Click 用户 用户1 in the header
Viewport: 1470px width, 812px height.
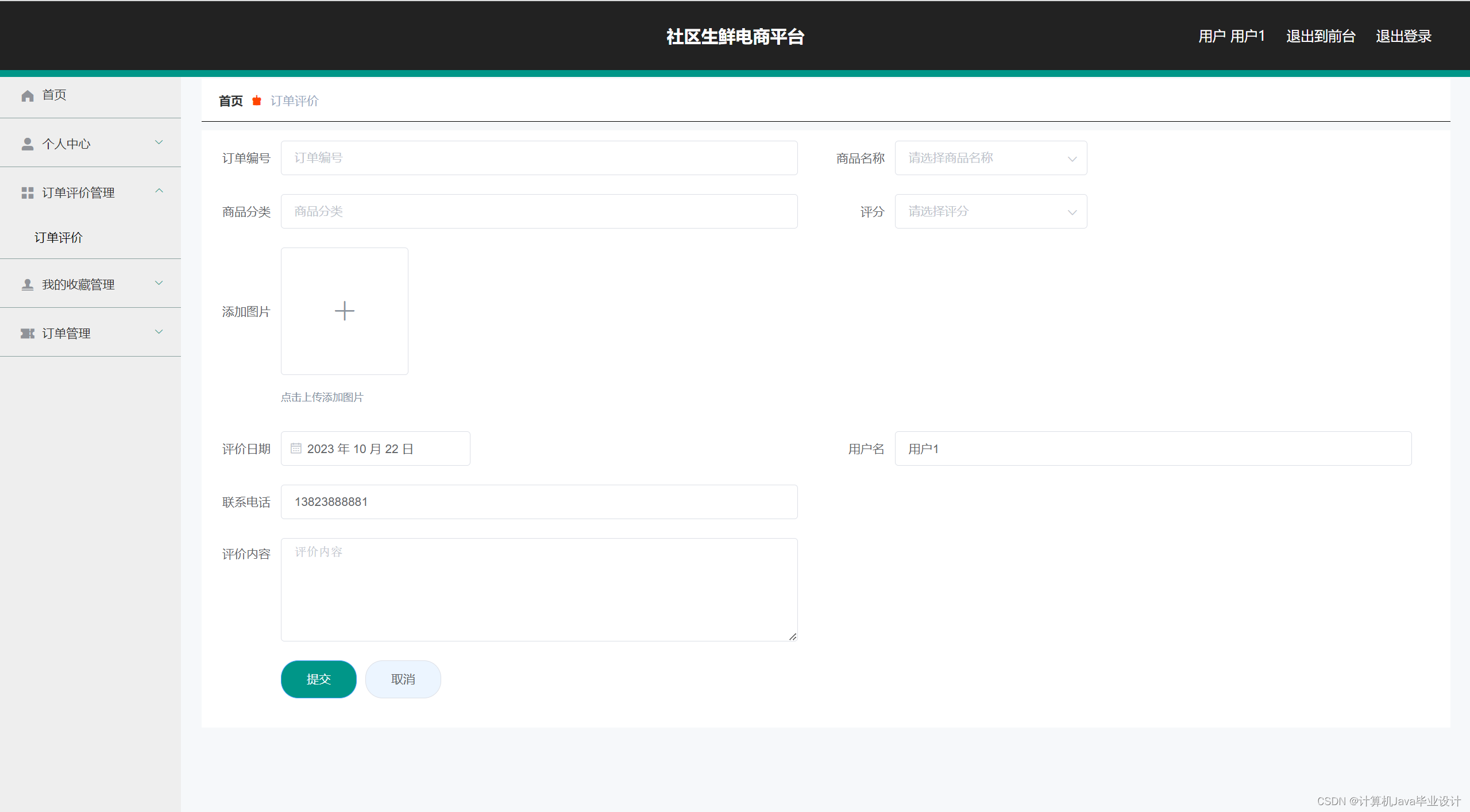[1232, 36]
